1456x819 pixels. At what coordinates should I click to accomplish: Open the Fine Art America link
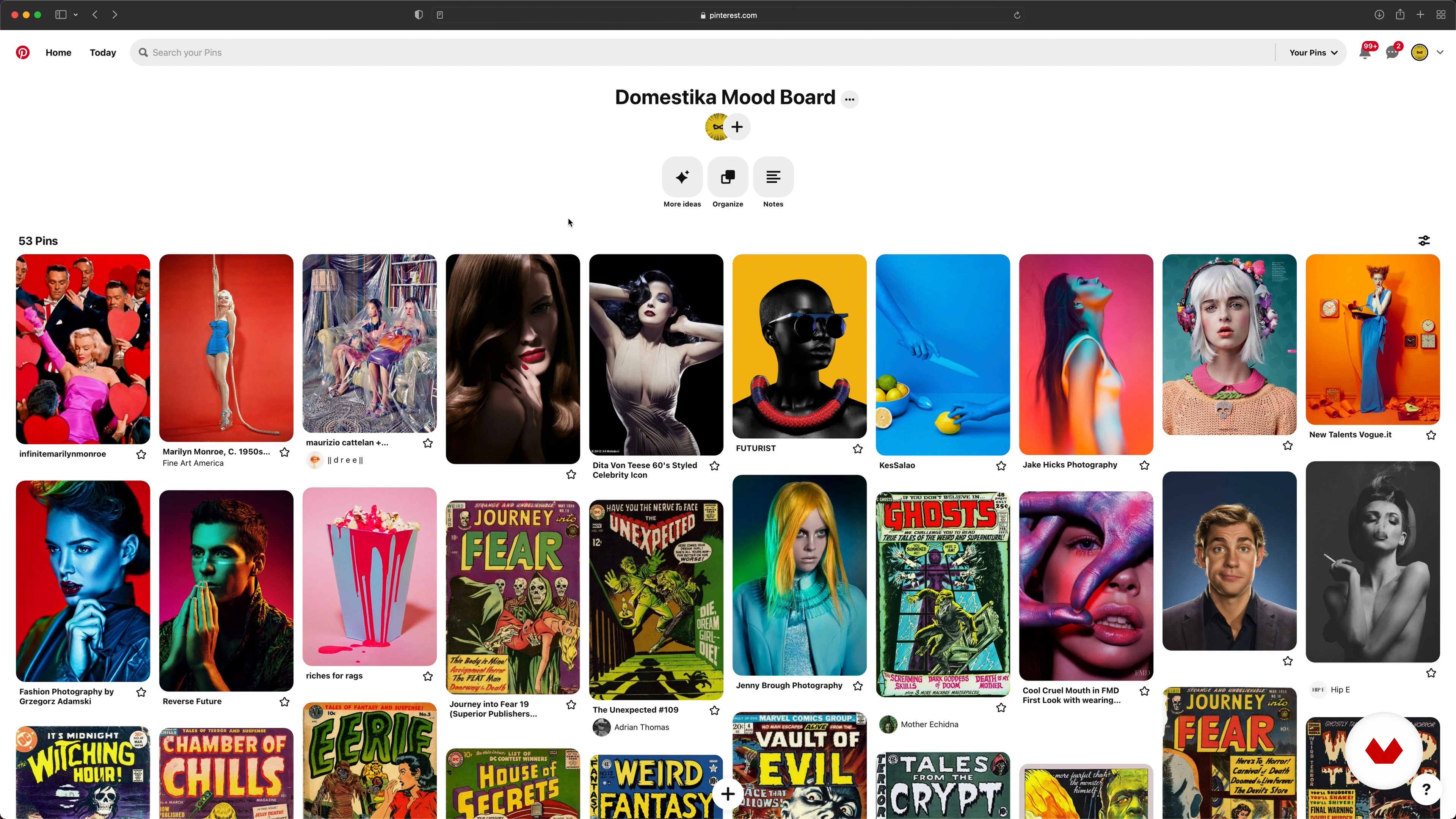click(x=193, y=463)
